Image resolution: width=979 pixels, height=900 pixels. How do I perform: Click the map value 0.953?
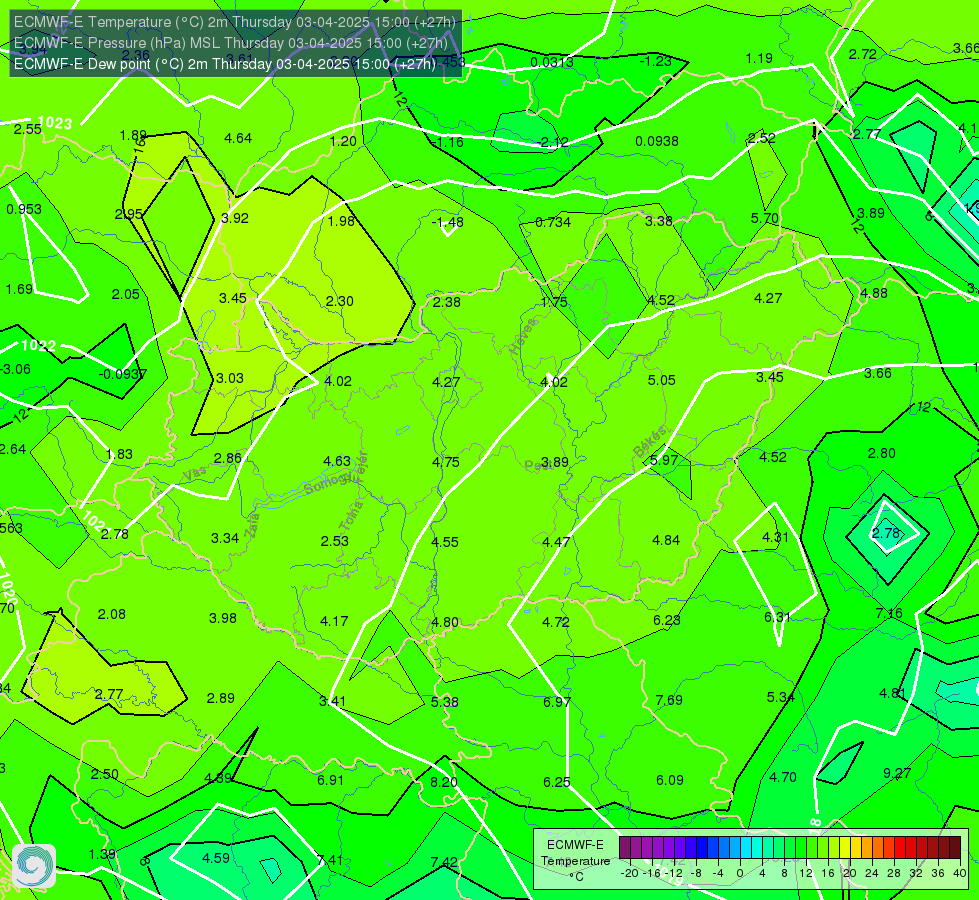click(x=24, y=209)
